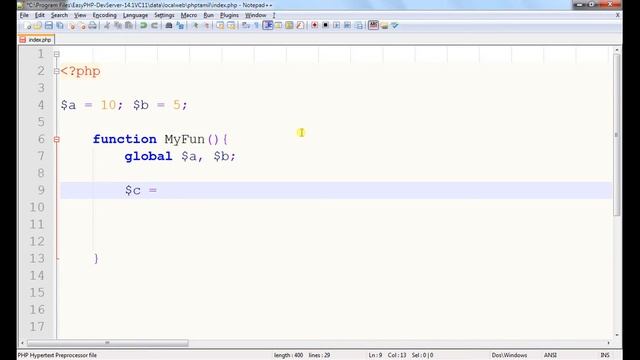The height and width of the screenshot is (360, 640).
Task: Click the Replace toolbar icon
Action: tap(180, 26)
